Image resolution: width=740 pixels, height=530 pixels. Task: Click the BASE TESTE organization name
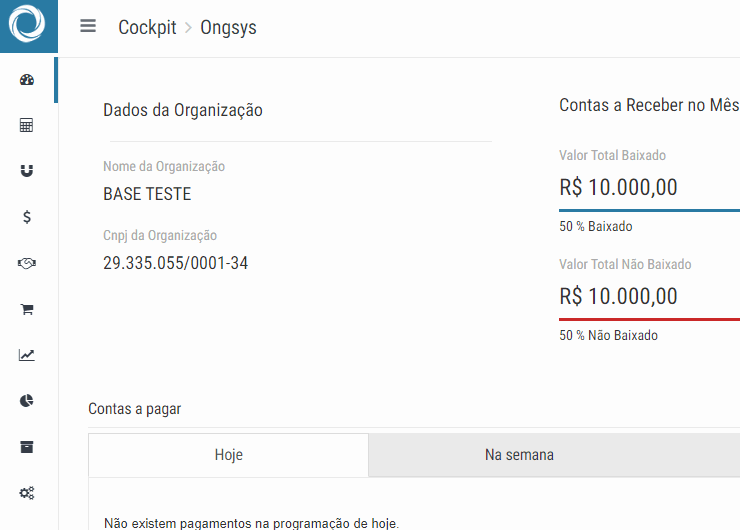[147, 194]
